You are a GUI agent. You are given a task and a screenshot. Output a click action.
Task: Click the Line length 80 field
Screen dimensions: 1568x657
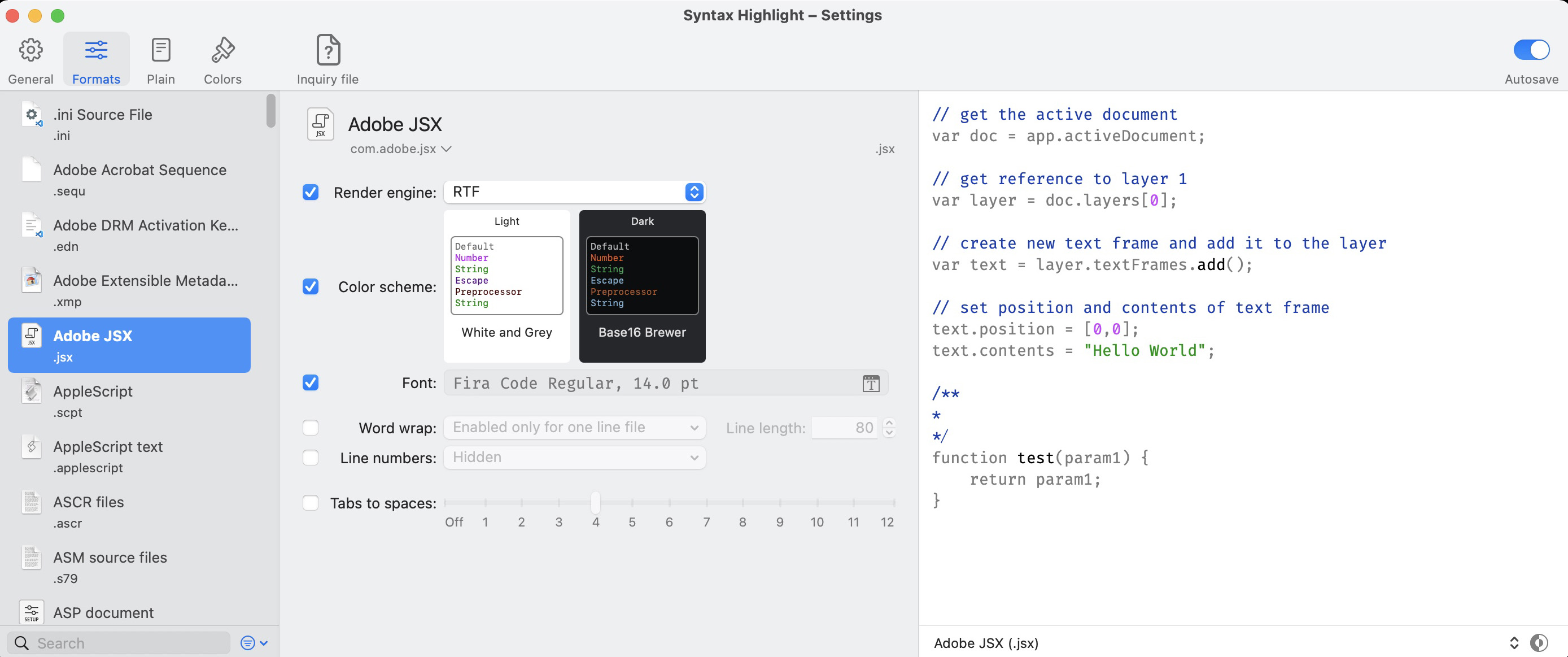tap(844, 428)
